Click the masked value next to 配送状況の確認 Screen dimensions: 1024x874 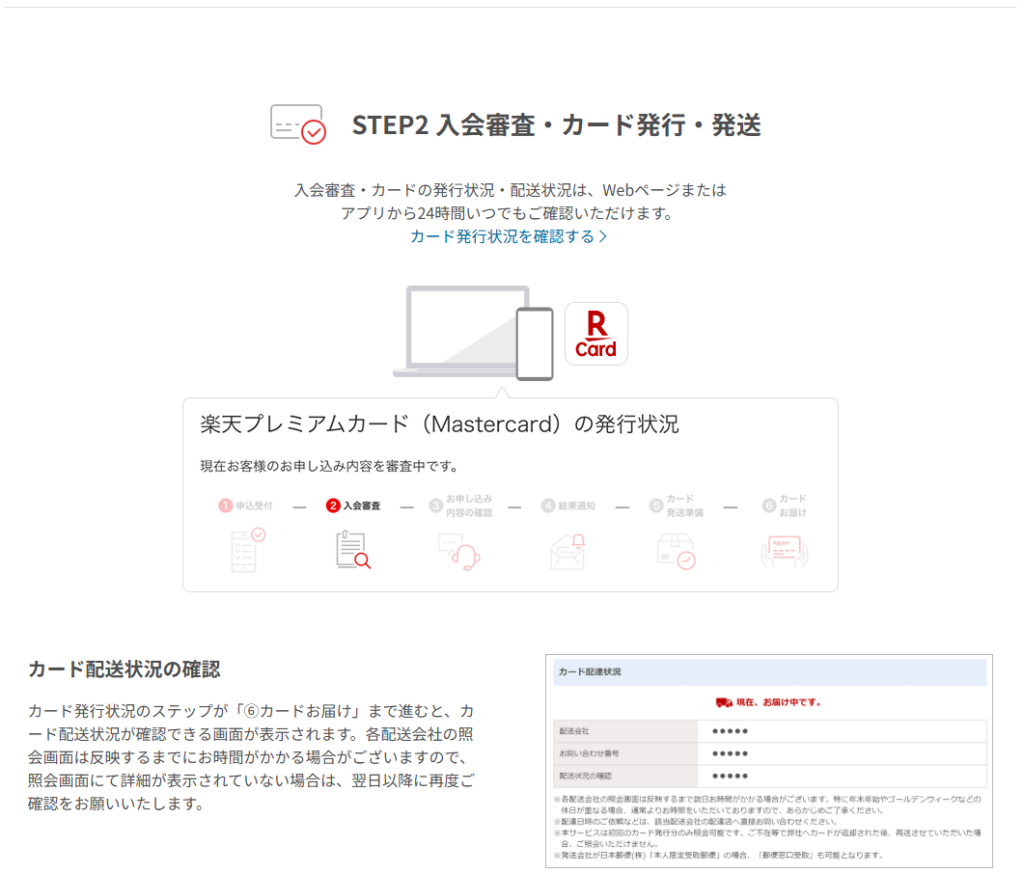pos(729,776)
